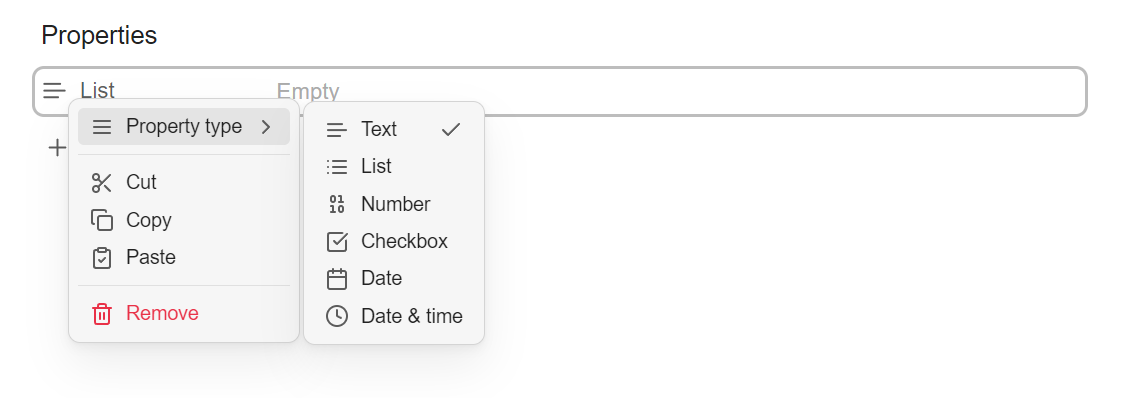
Task: Choose Text as the property type
Action: click(x=394, y=130)
